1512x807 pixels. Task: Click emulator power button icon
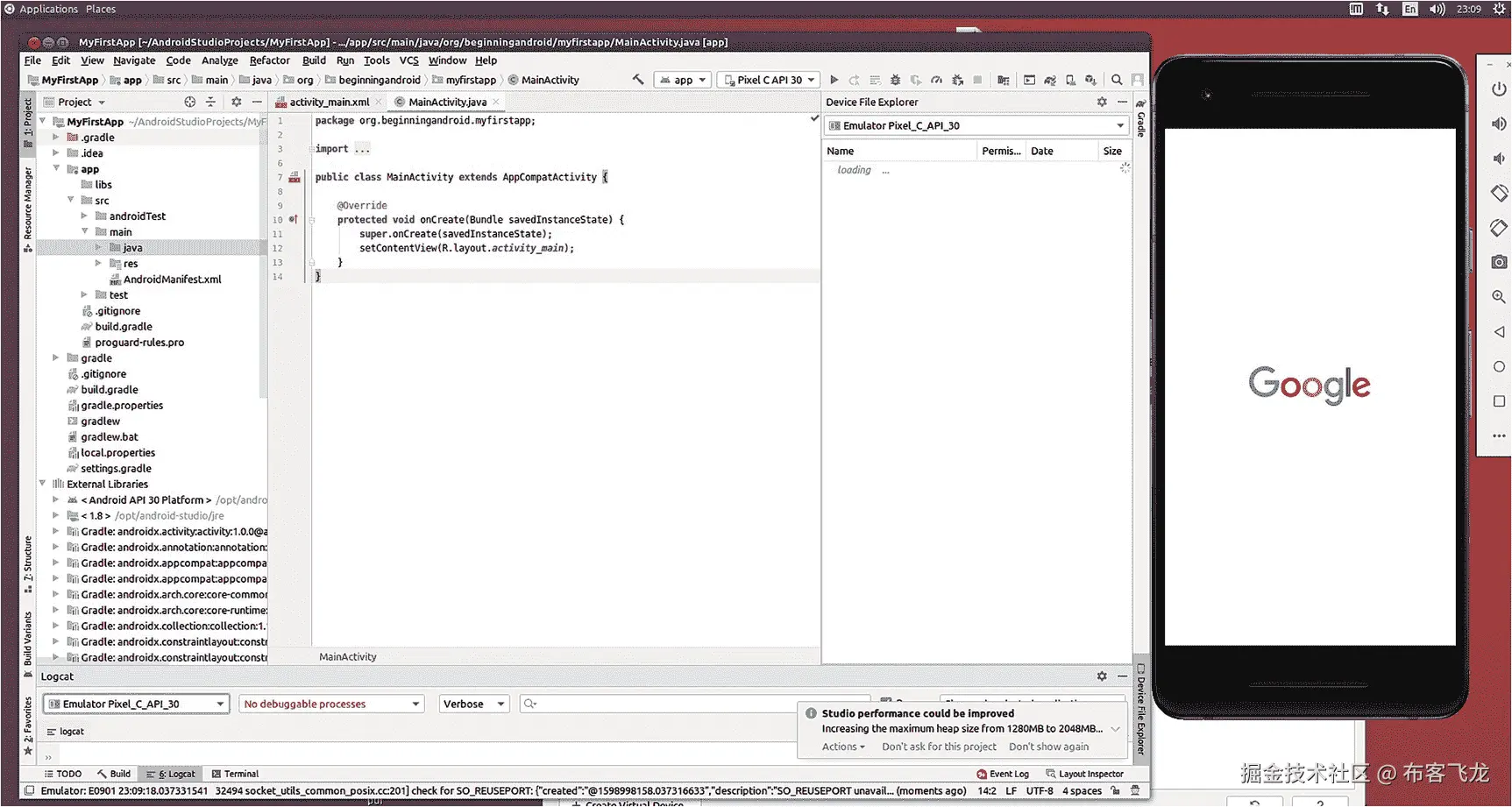tap(1499, 88)
